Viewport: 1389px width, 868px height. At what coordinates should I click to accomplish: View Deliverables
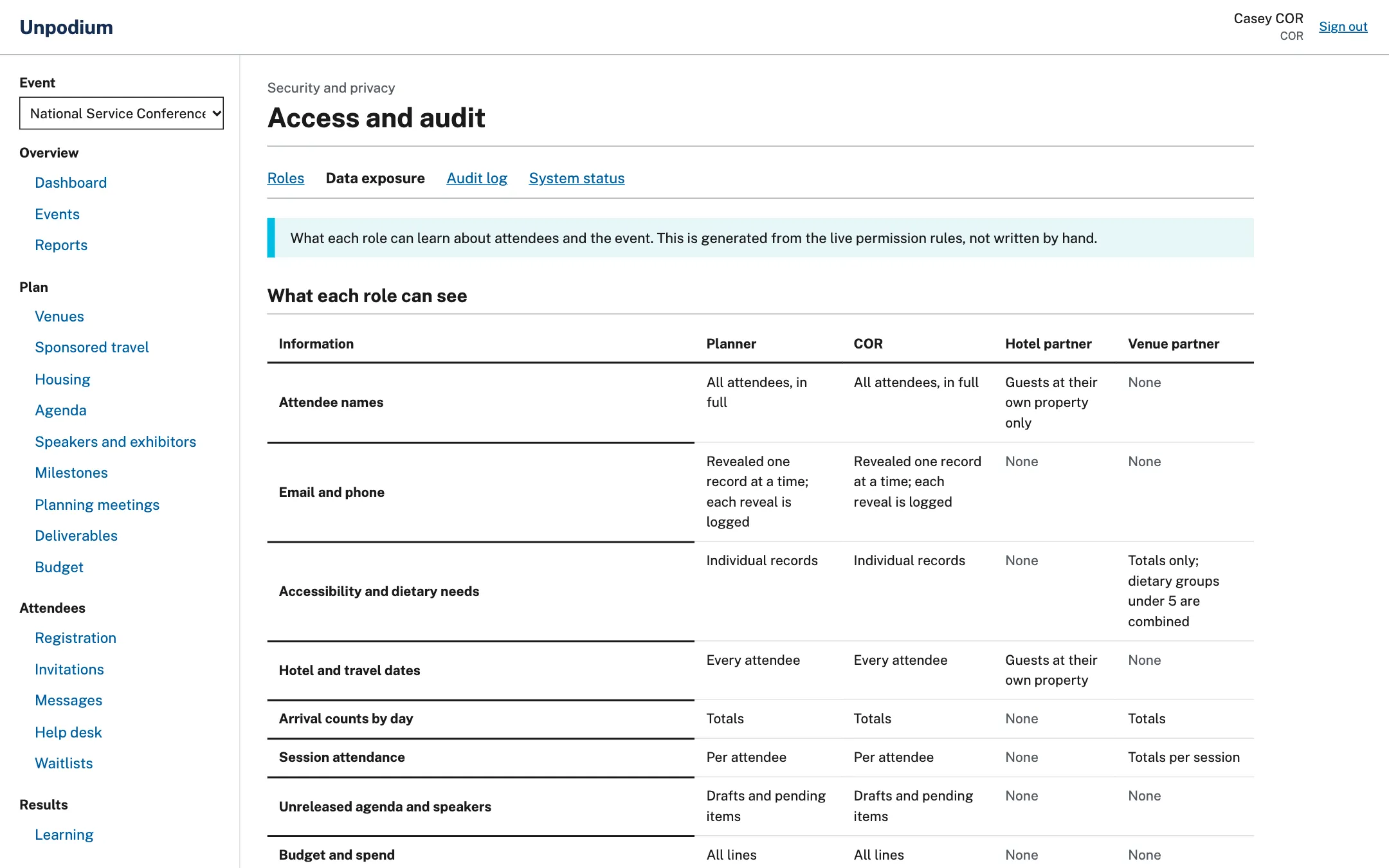[x=76, y=536]
